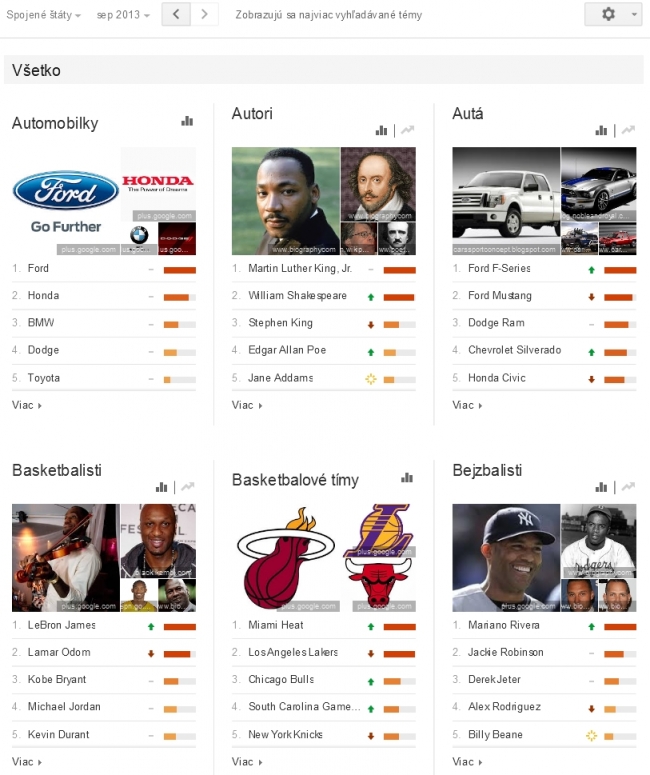Open the Ford logo thumbnail
The height and width of the screenshot is (775, 650).
[x=66, y=201]
